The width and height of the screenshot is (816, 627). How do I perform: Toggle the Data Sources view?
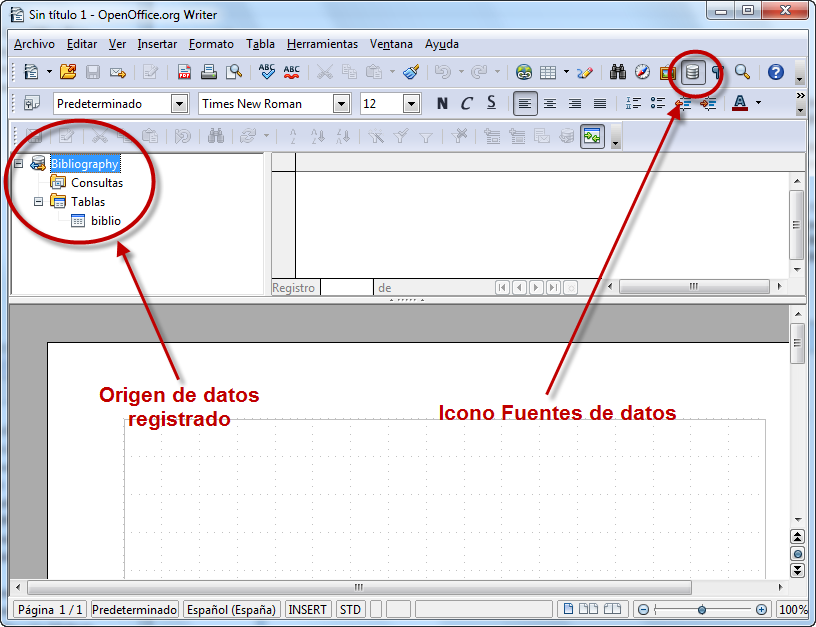[x=692, y=72]
